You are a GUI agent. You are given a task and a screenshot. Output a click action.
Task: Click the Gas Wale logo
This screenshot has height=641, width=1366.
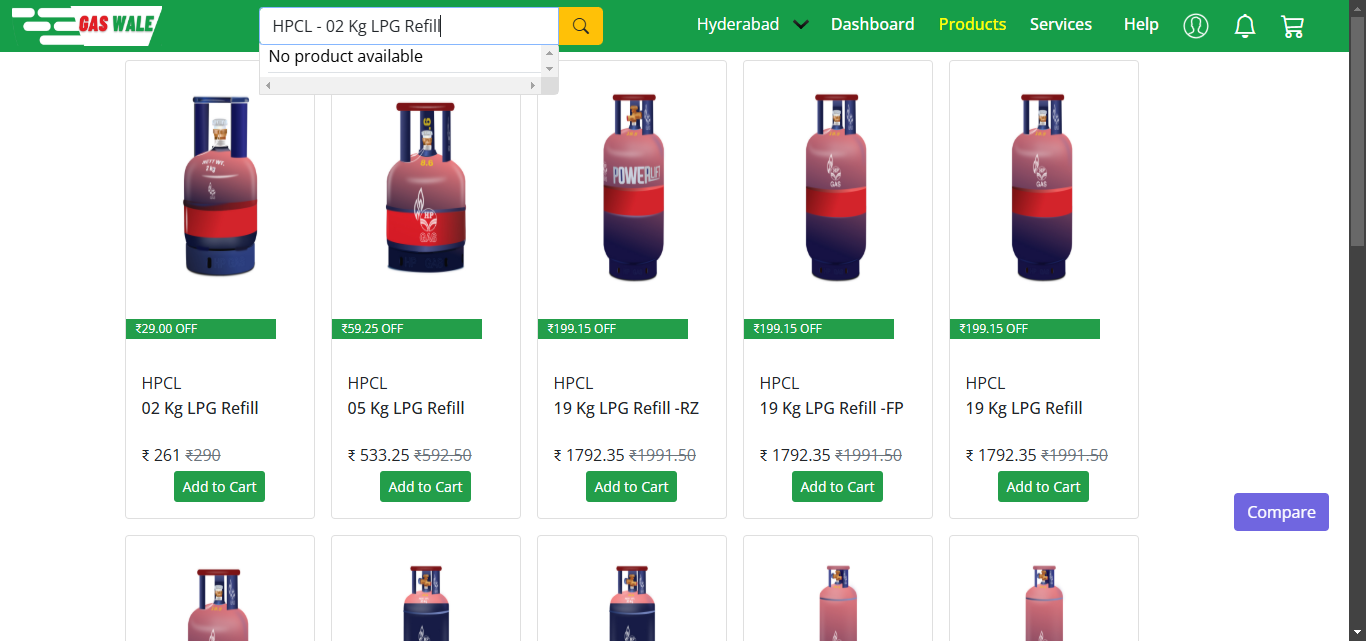pyautogui.click(x=87, y=26)
